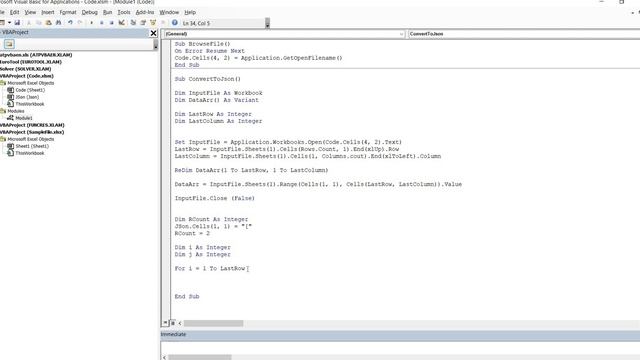Open the View menu

[x=30, y=12]
